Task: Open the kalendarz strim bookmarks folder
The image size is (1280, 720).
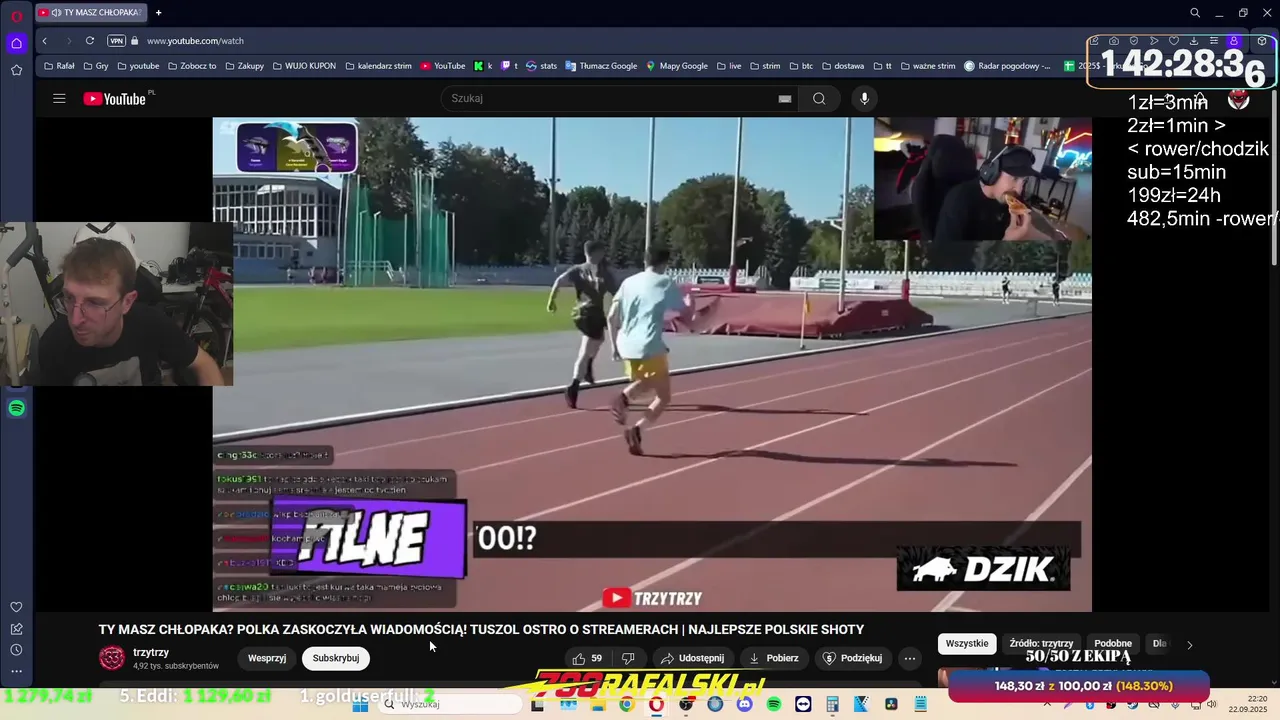Action: (x=378, y=66)
